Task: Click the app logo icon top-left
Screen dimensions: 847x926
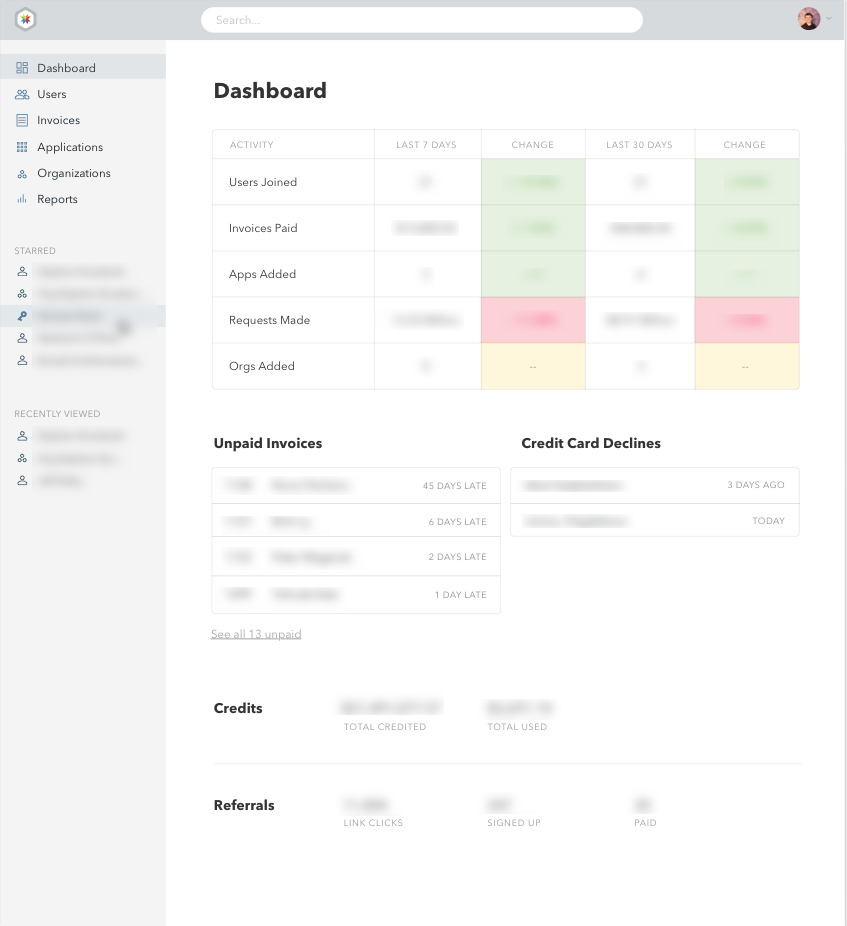Action: (26, 18)
